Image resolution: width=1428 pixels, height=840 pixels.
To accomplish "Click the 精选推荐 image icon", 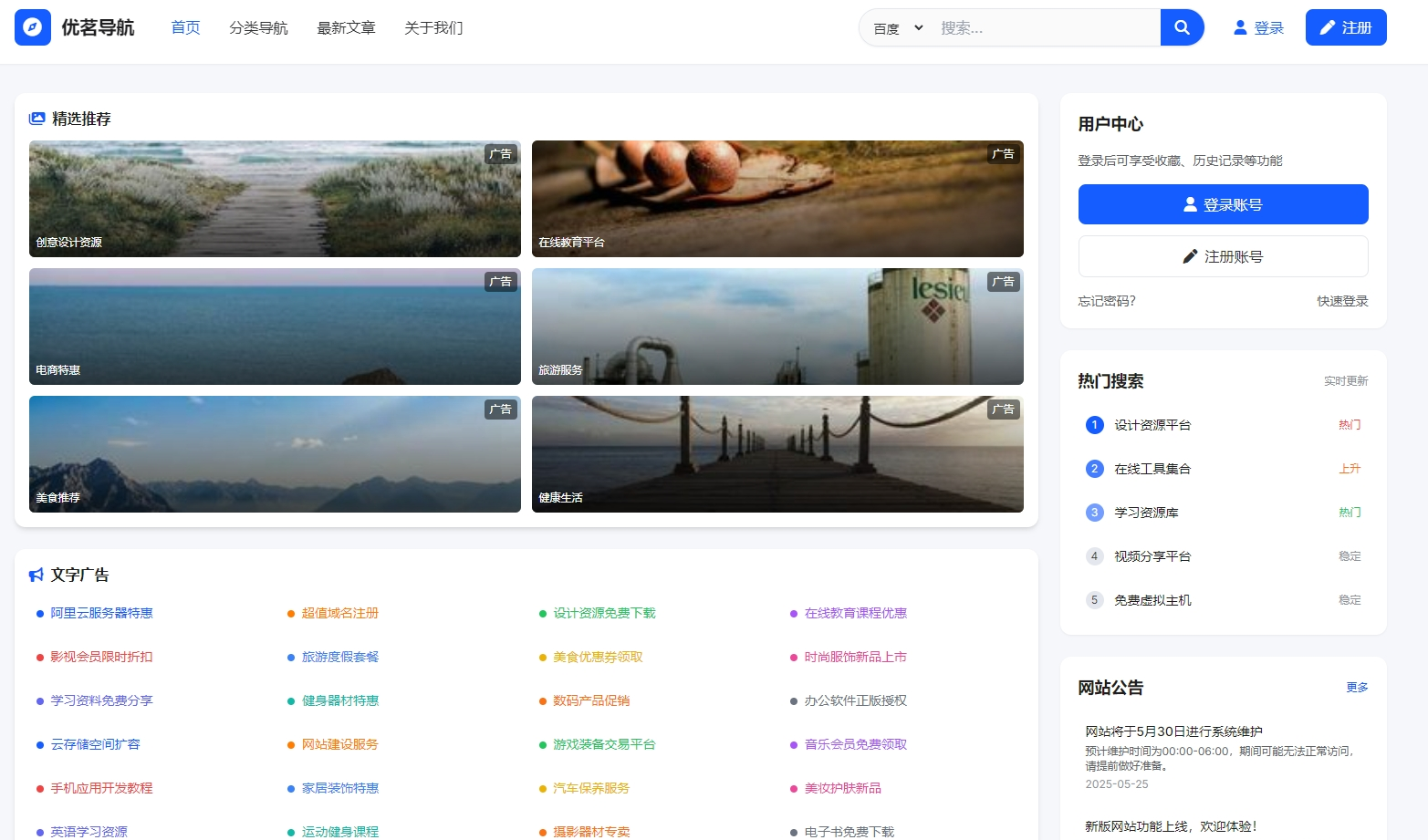I will 36,119.
